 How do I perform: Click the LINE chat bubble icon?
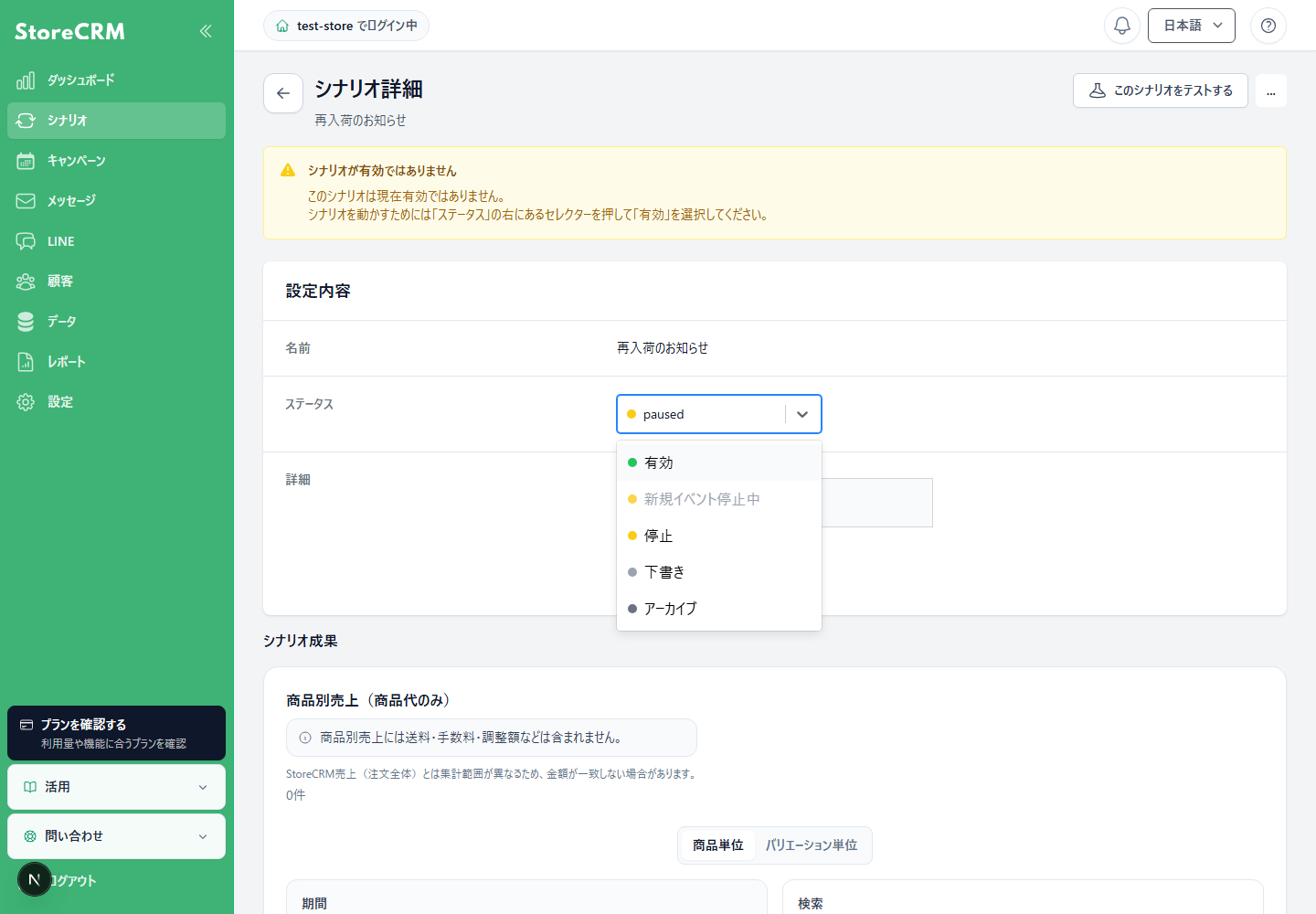coord(26,241)
